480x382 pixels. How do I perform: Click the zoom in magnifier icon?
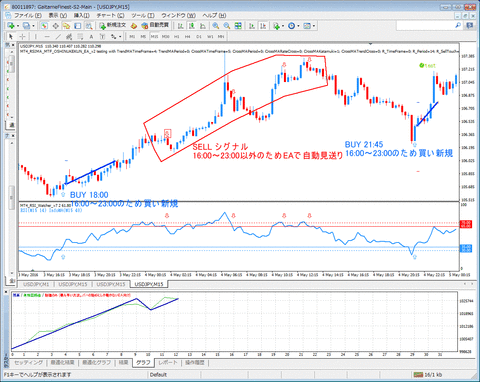pos(216,26)
